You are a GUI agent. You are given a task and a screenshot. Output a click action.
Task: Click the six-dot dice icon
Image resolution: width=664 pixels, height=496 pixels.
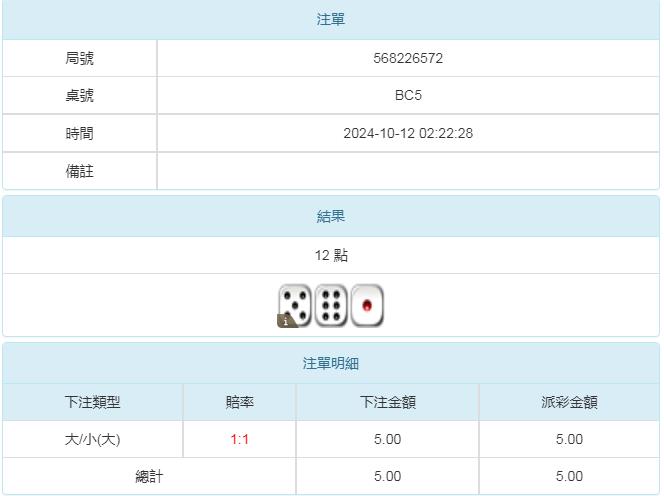(x=331, y=305)
